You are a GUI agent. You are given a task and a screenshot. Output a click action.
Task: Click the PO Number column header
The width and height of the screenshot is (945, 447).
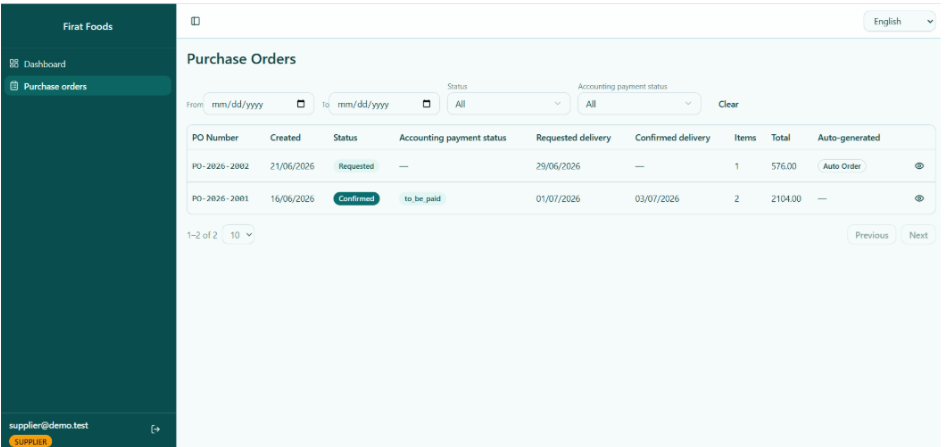[215, 137]
